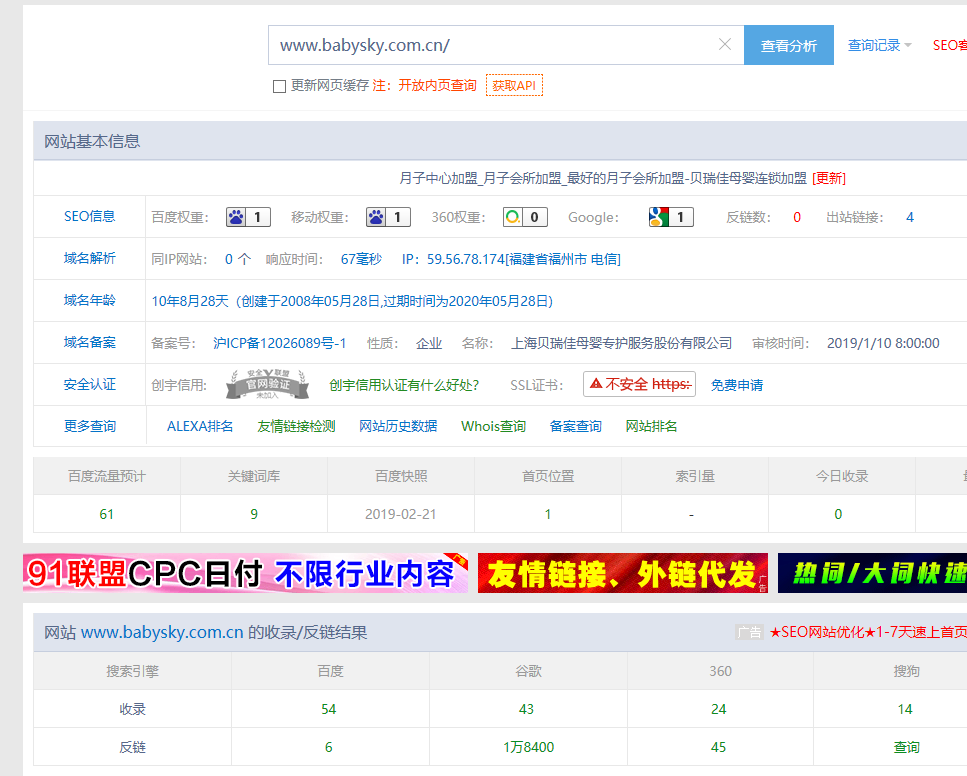Click the 网站历史数据 link

click(x=398, y=426)
